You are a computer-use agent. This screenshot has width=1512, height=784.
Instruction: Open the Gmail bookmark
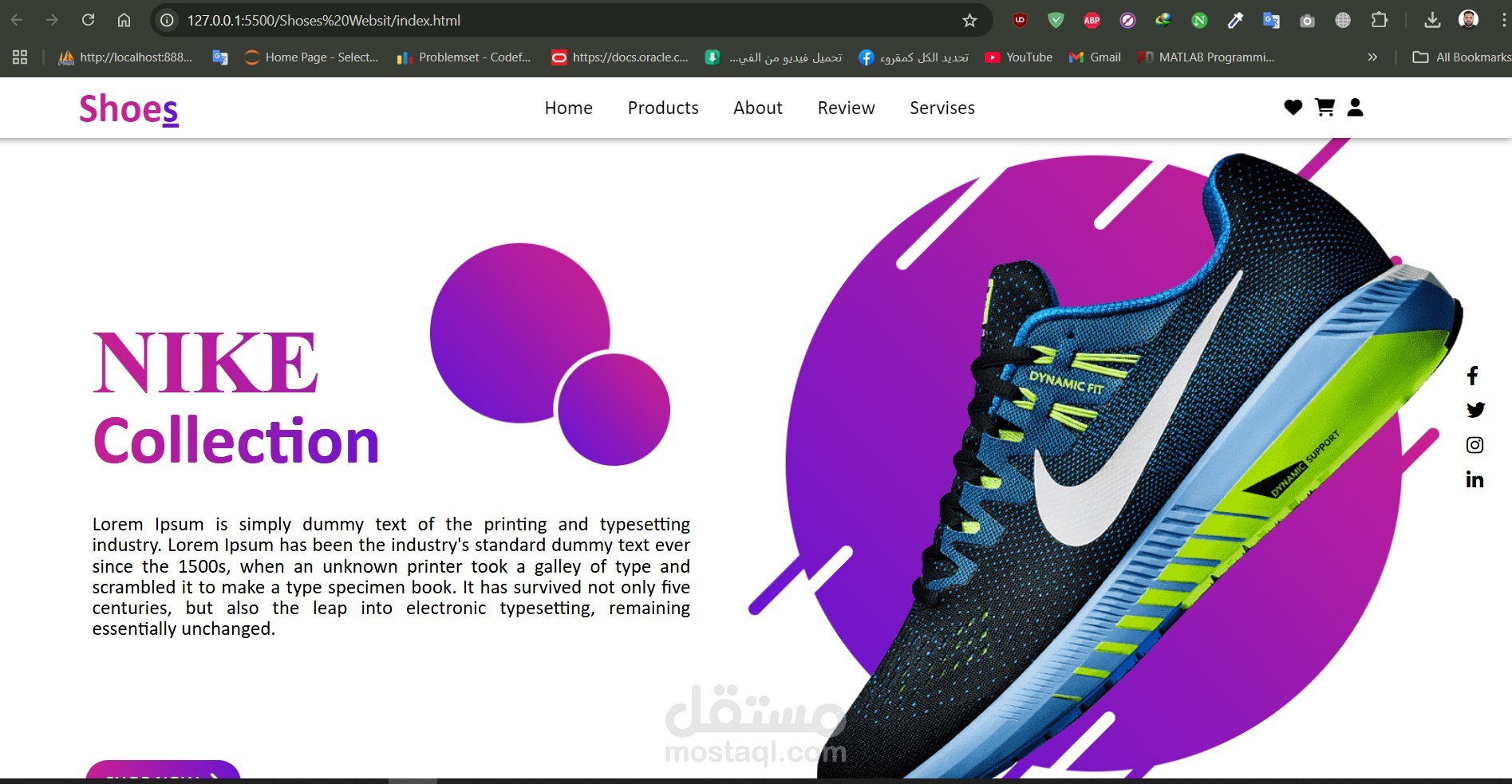coord(1095,57)
